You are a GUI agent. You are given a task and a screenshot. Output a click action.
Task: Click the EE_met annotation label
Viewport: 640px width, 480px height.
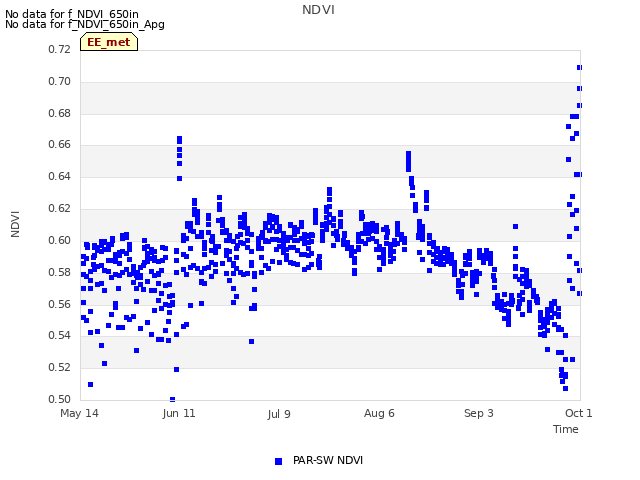pos(109,42)
